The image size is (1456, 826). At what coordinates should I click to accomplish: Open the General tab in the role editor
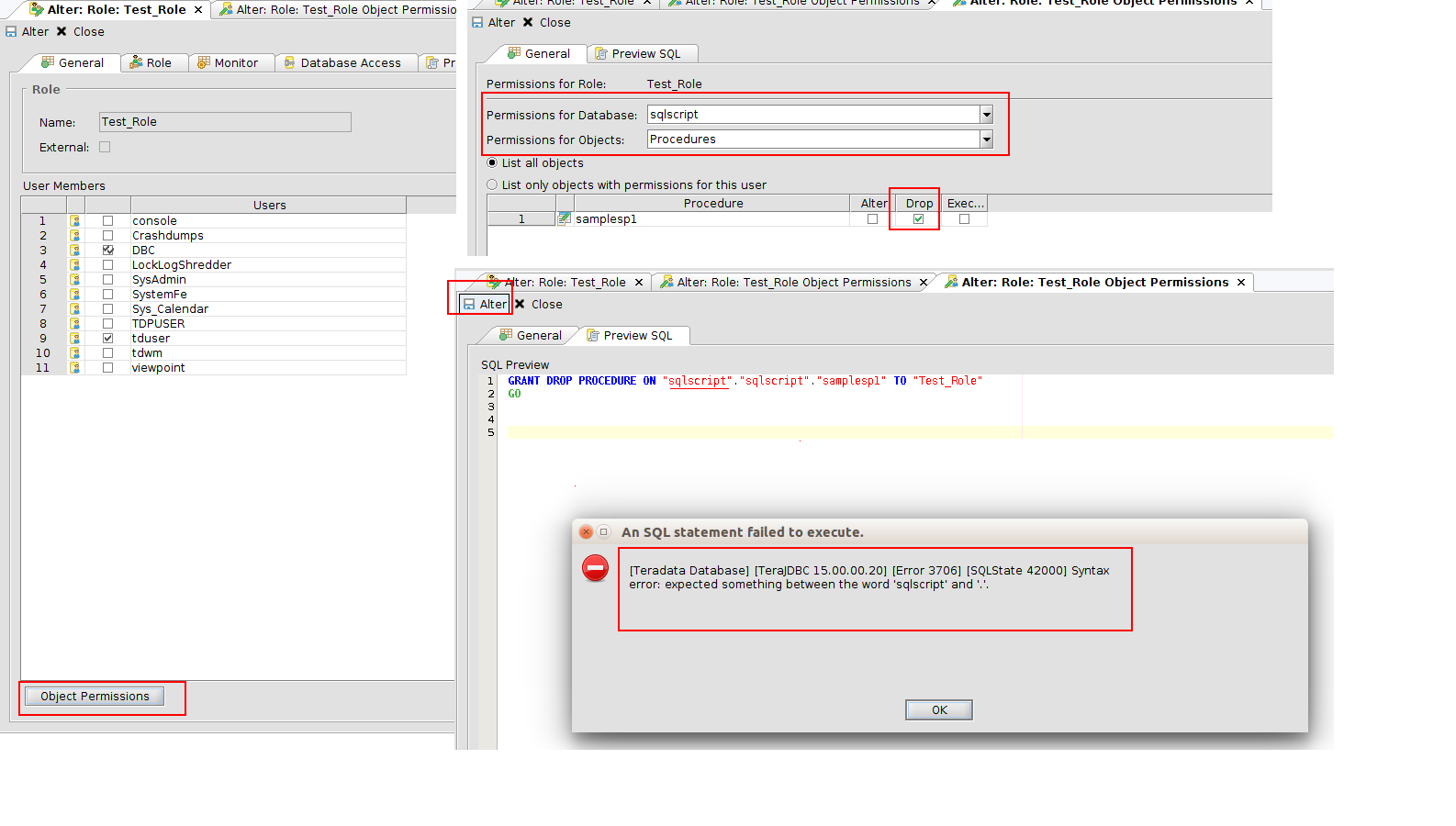73,63
